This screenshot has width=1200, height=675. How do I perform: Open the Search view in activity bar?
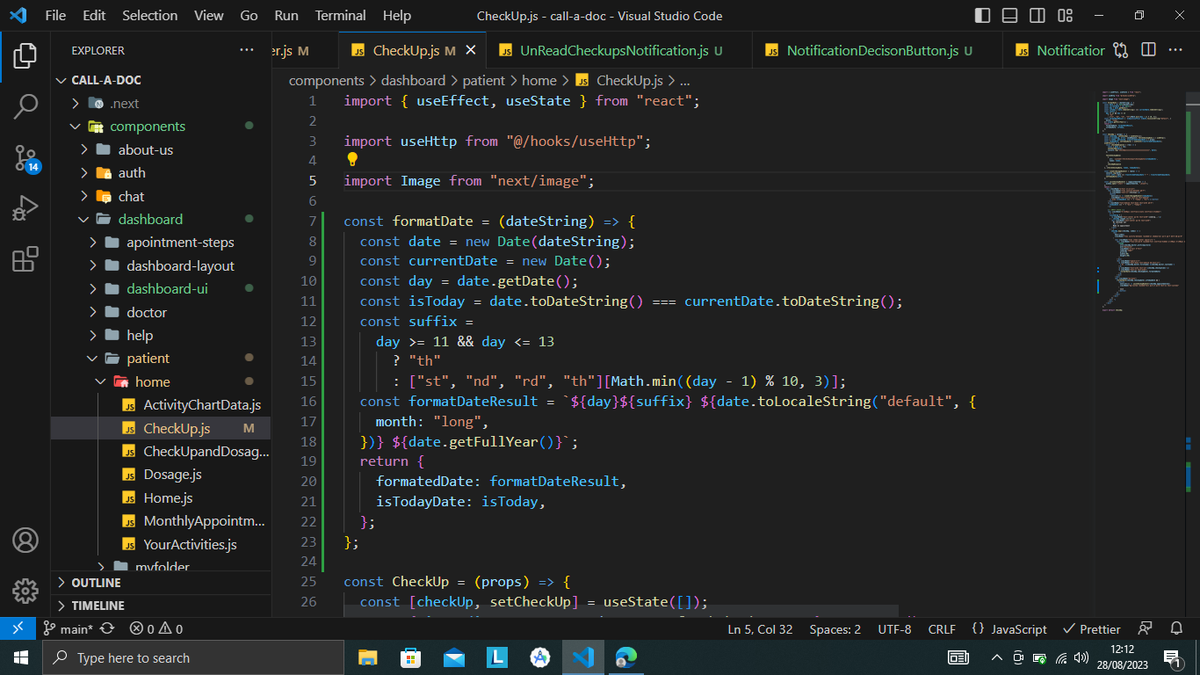click(25, 106)
